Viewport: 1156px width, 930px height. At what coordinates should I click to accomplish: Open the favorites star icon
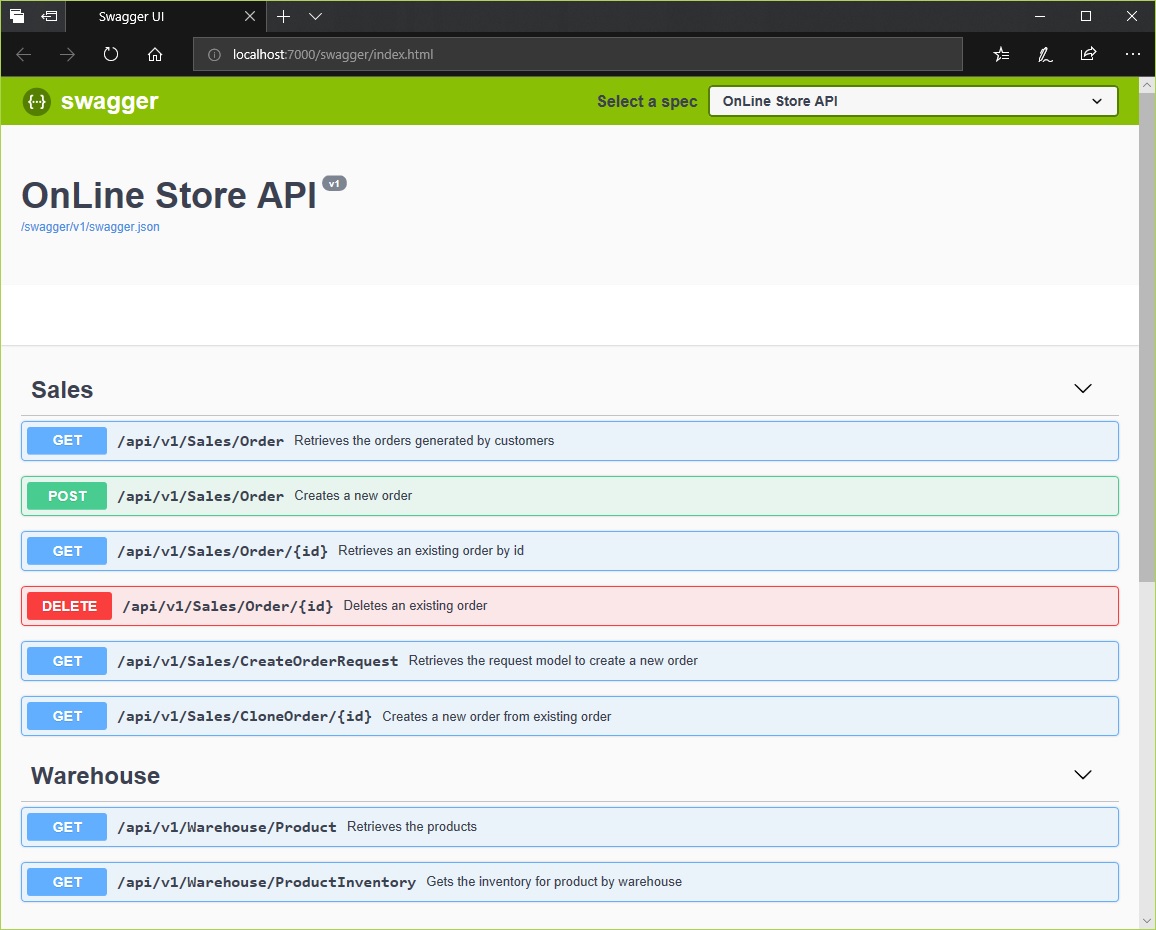(x=1000, y=55)
